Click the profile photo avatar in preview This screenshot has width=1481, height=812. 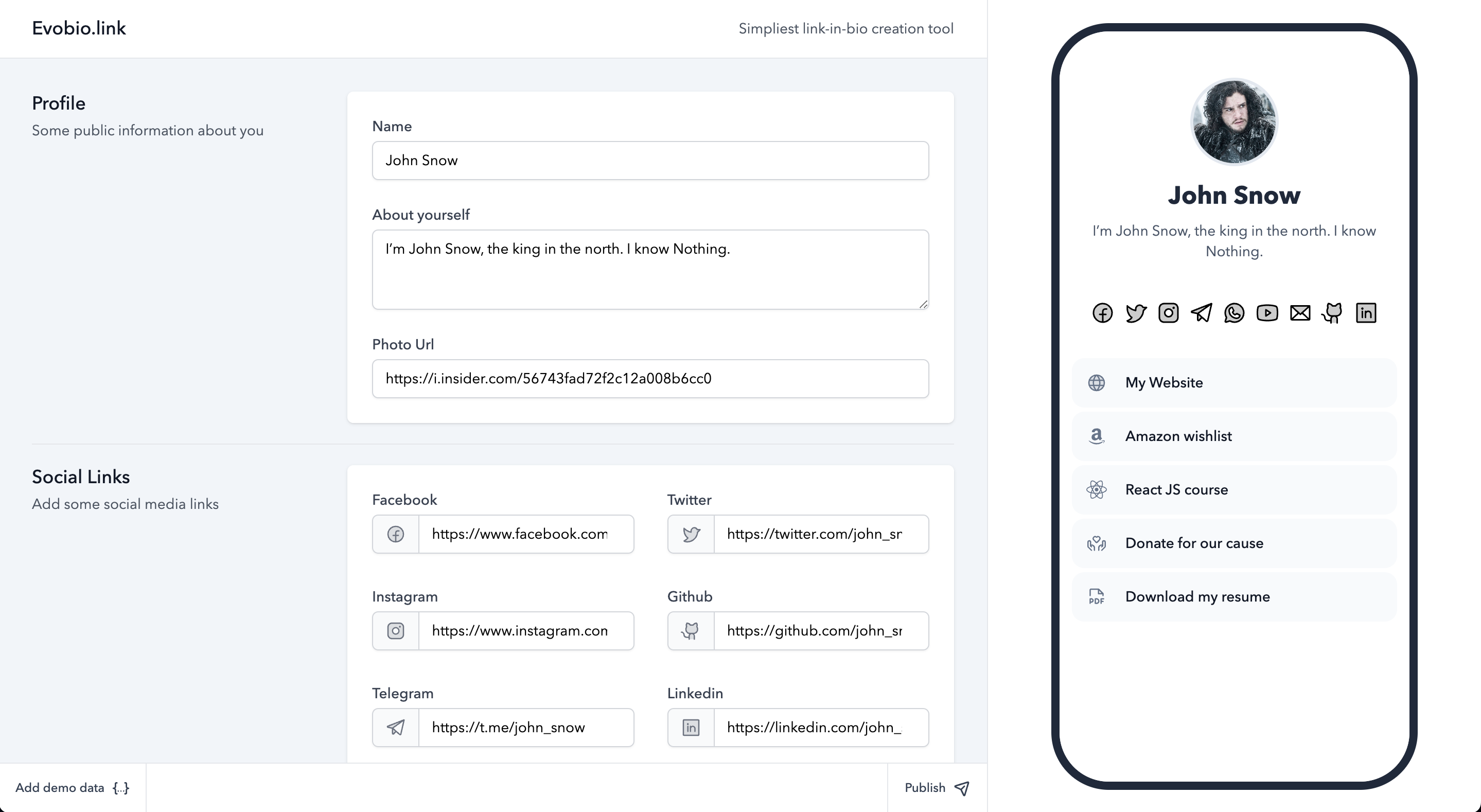(1234, 121)
